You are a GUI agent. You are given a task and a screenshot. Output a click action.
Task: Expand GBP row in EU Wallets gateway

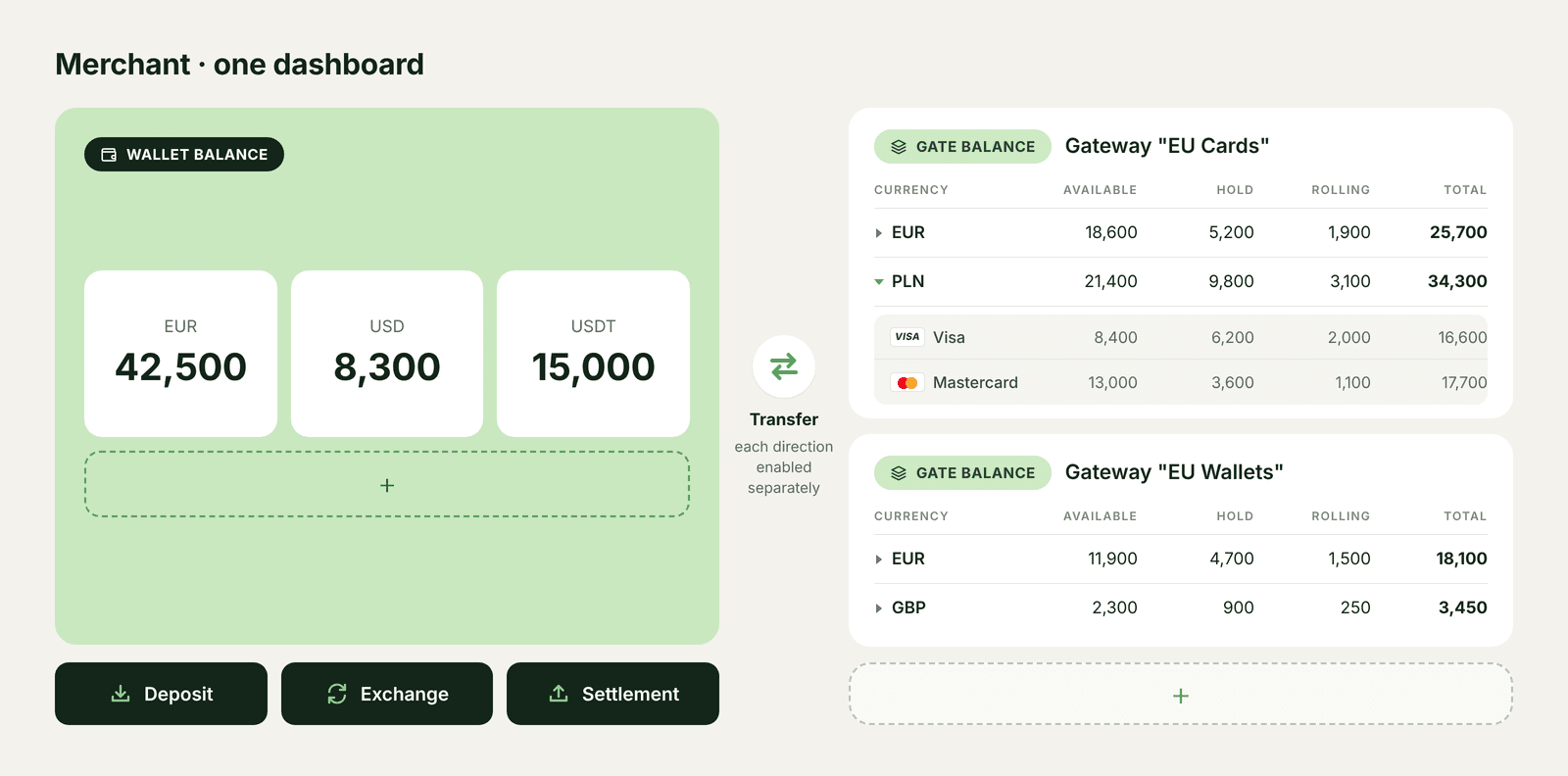[879, 608]
